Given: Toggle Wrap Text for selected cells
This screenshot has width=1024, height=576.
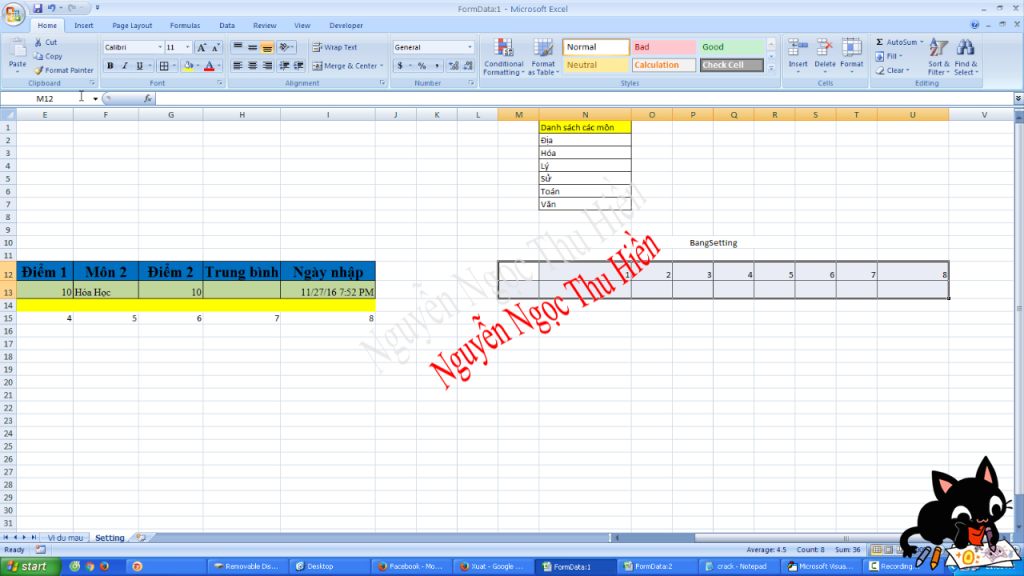Looking at the screenshot, I should [x=334, y=47].
